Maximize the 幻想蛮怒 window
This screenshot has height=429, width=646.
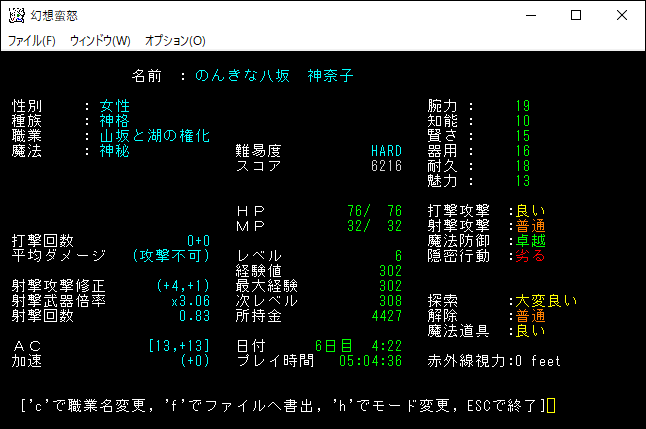575,15
